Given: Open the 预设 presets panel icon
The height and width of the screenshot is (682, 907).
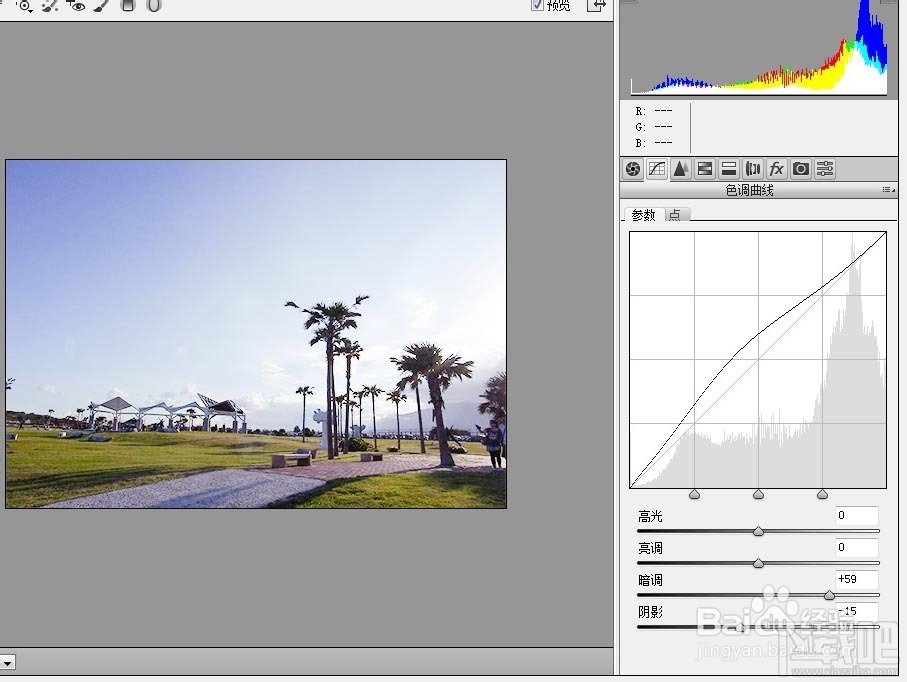Looking at the screenshot, I should pyautogui.click(x=825, y=168).
